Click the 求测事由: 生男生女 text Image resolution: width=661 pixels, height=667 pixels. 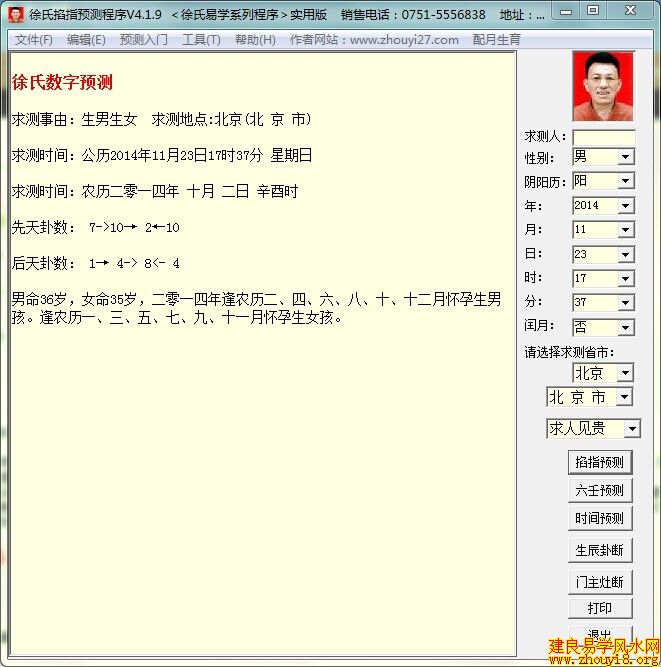pyautogui.click(x=74, y=120)
